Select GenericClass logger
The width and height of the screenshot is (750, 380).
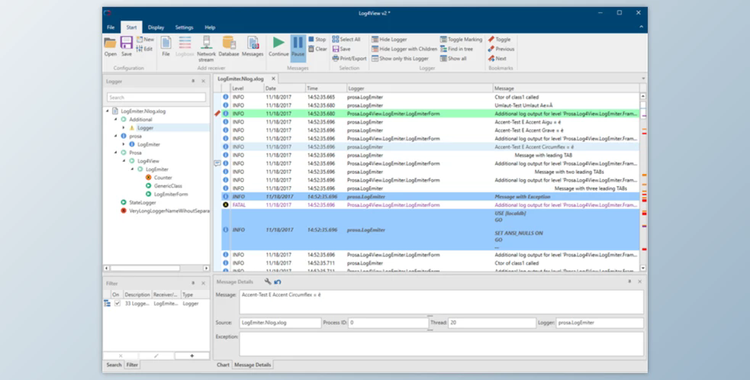[x=168, y=186]
